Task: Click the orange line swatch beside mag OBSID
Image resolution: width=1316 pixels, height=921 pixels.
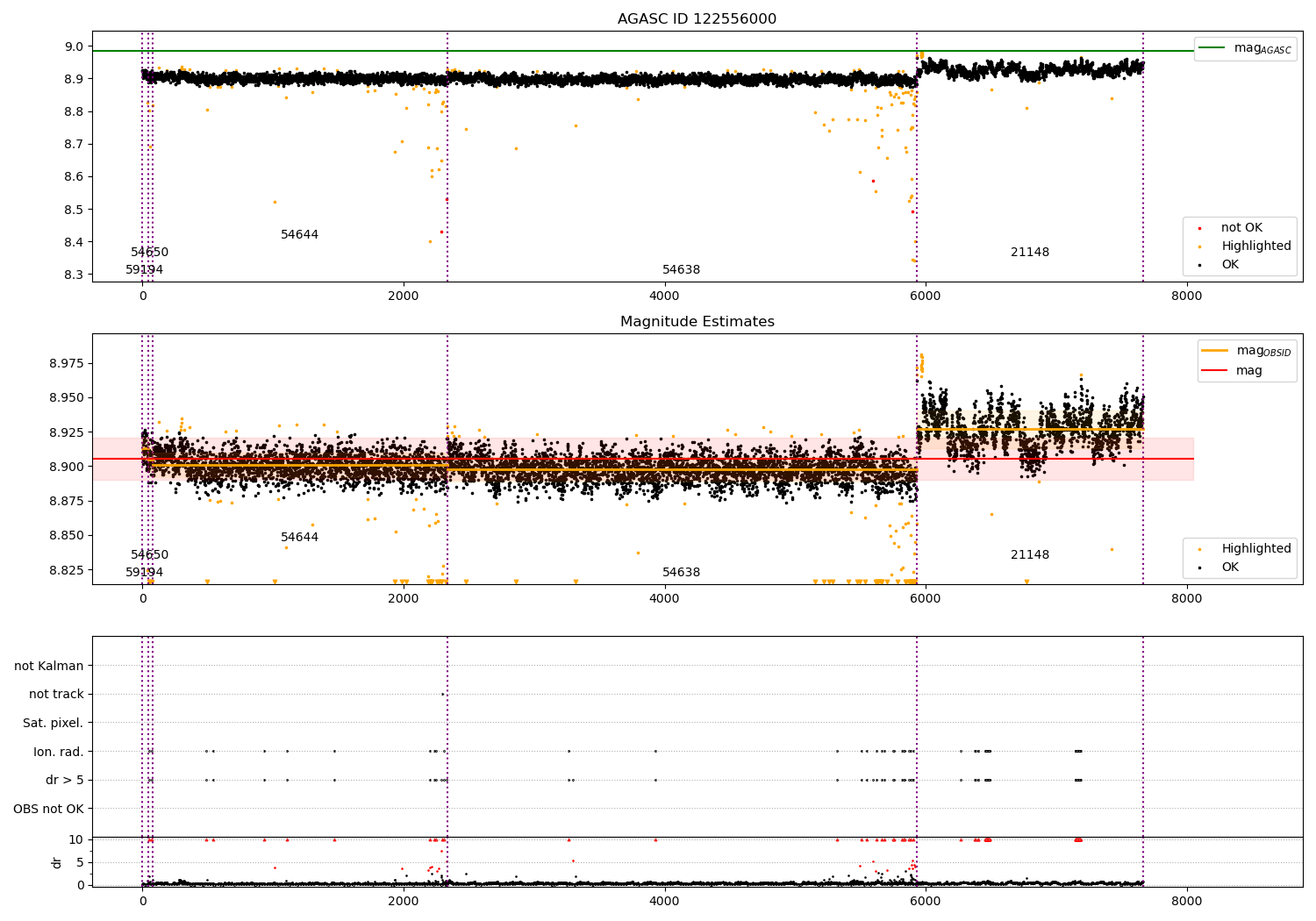Action: 1214,351
